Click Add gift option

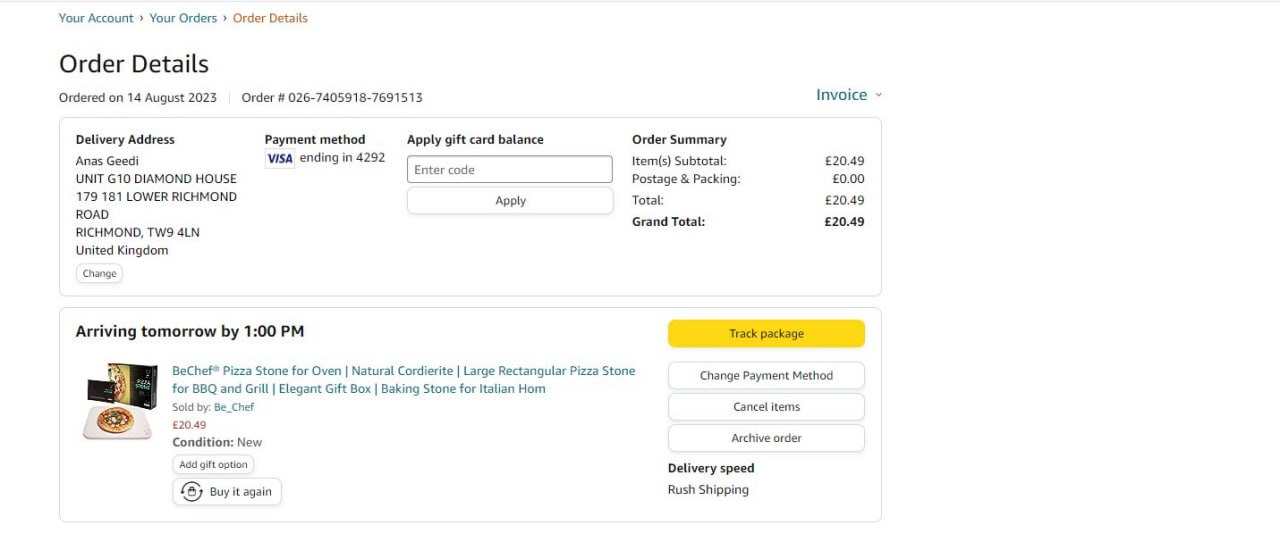(x=213, y=464)
